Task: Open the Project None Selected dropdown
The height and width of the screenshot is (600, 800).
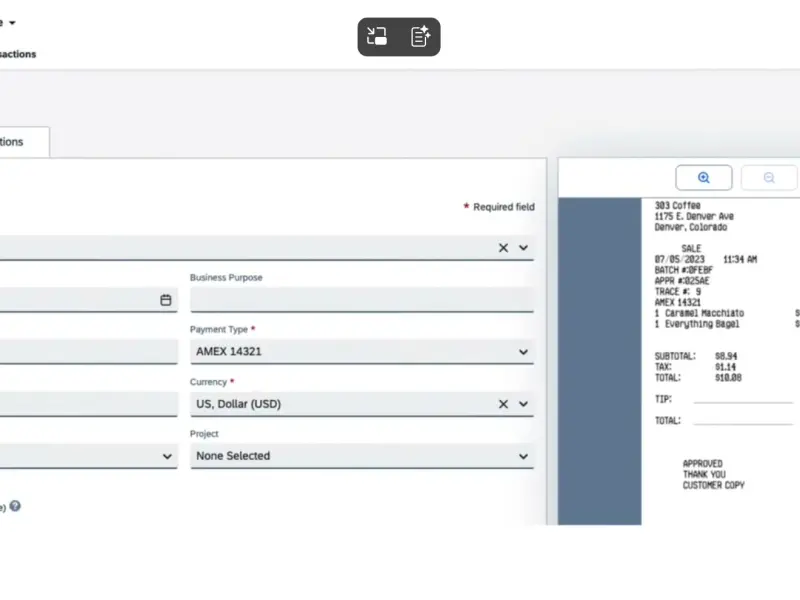Action: 523,456
